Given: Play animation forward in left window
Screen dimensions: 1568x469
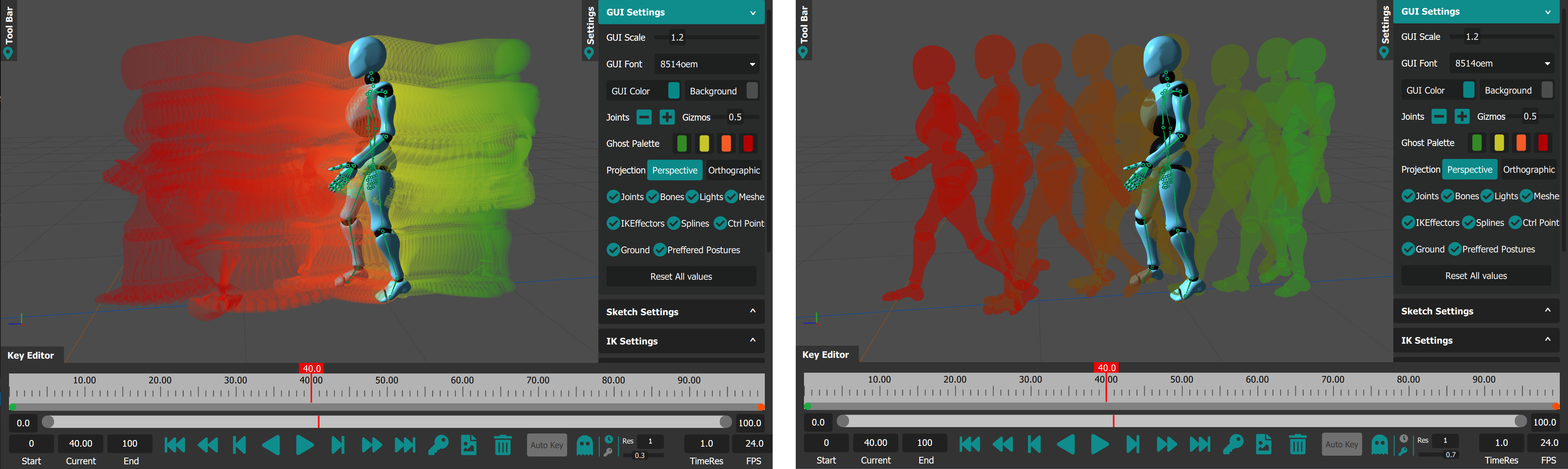Looking at the screenshot, I should click(304, 445).
